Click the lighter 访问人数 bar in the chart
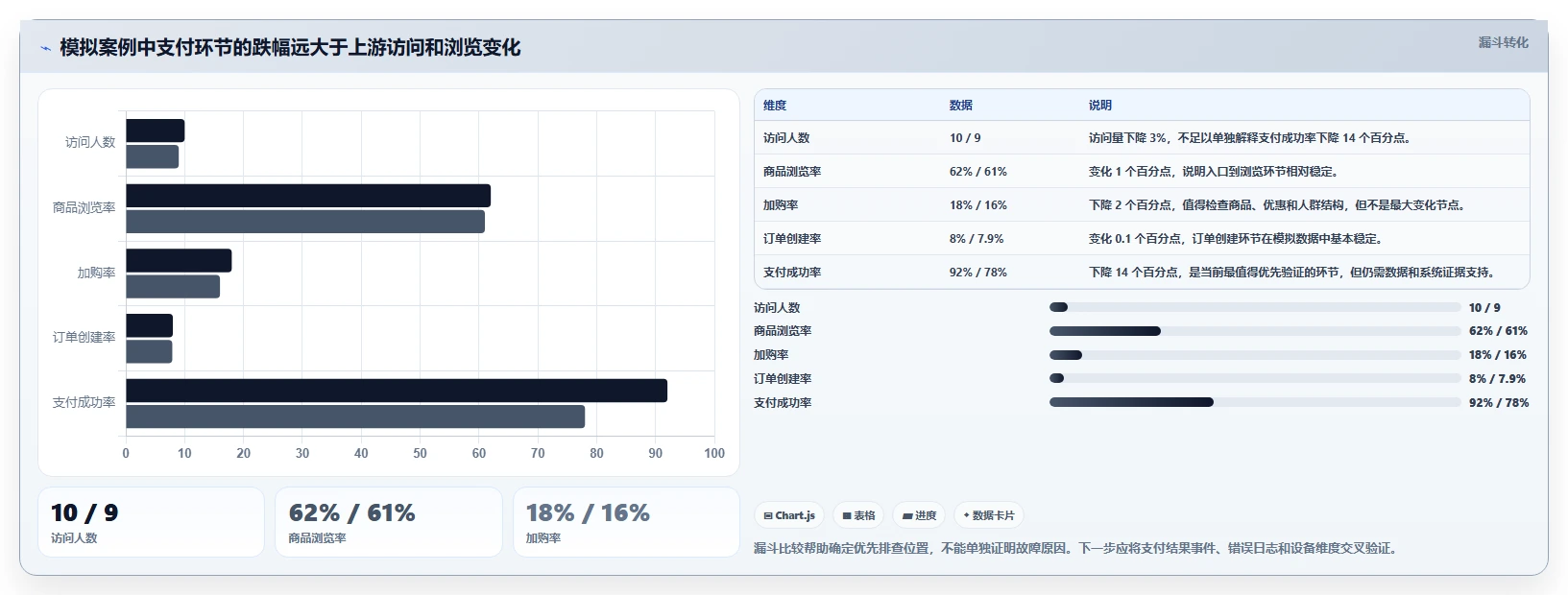Image resolution: width=1568 pixels, height=595 pixels. (x=152, y=156)
